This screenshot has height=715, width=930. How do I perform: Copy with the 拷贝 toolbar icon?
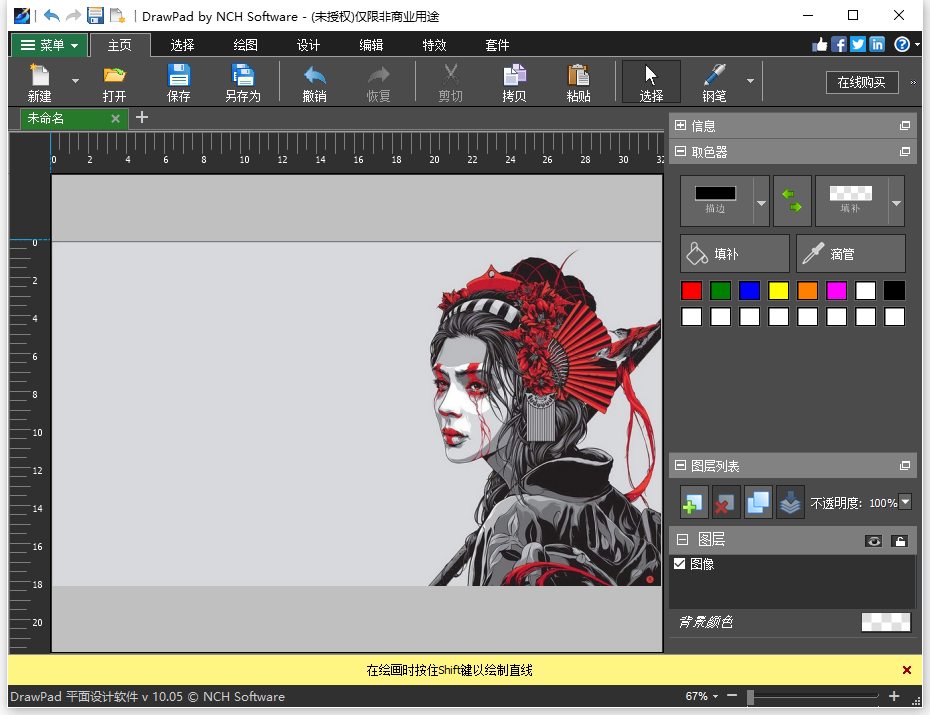[514, 82]
